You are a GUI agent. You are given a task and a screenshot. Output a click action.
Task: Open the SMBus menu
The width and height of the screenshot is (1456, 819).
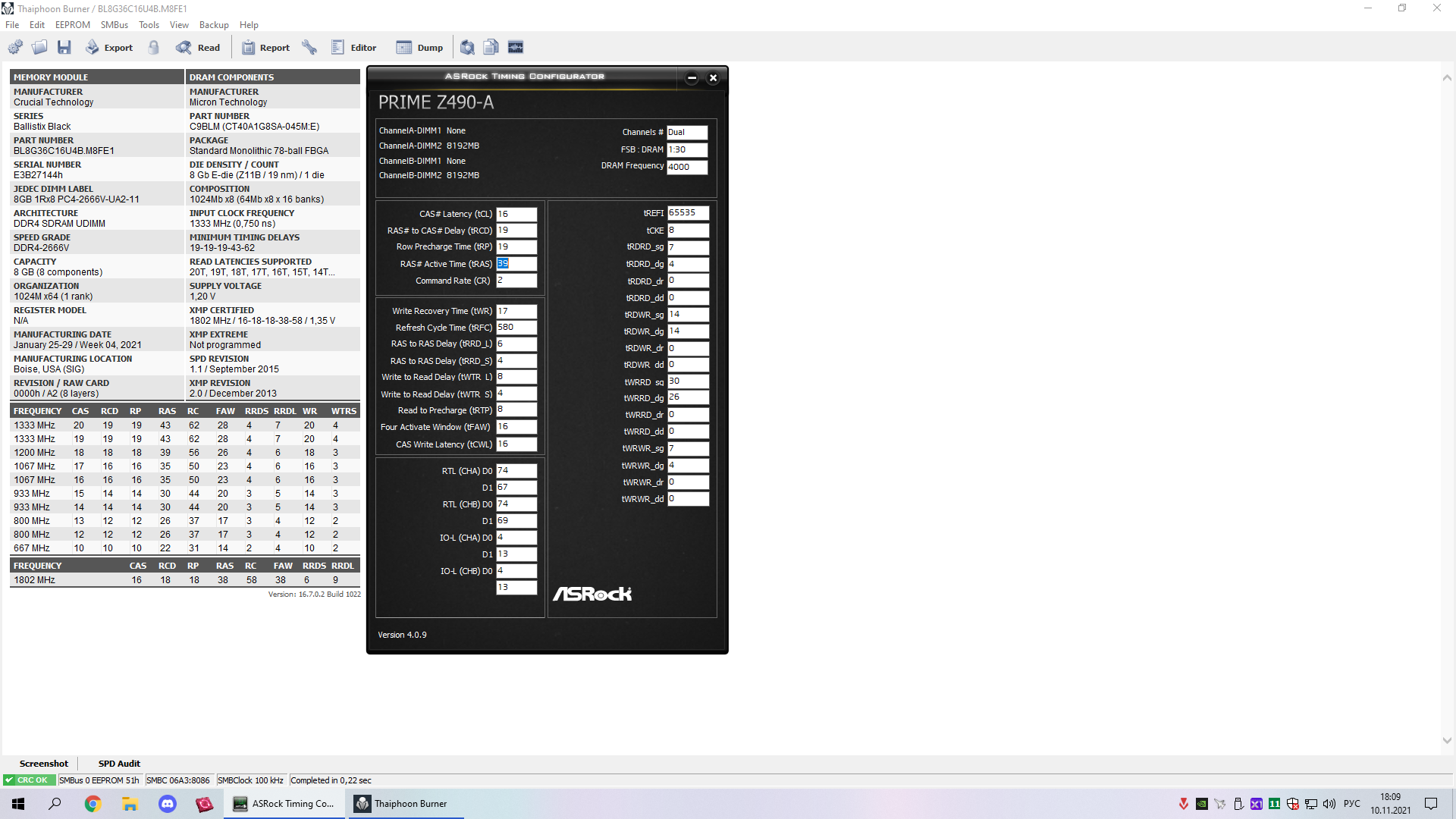pyautogui.click(x=115, y=25)
